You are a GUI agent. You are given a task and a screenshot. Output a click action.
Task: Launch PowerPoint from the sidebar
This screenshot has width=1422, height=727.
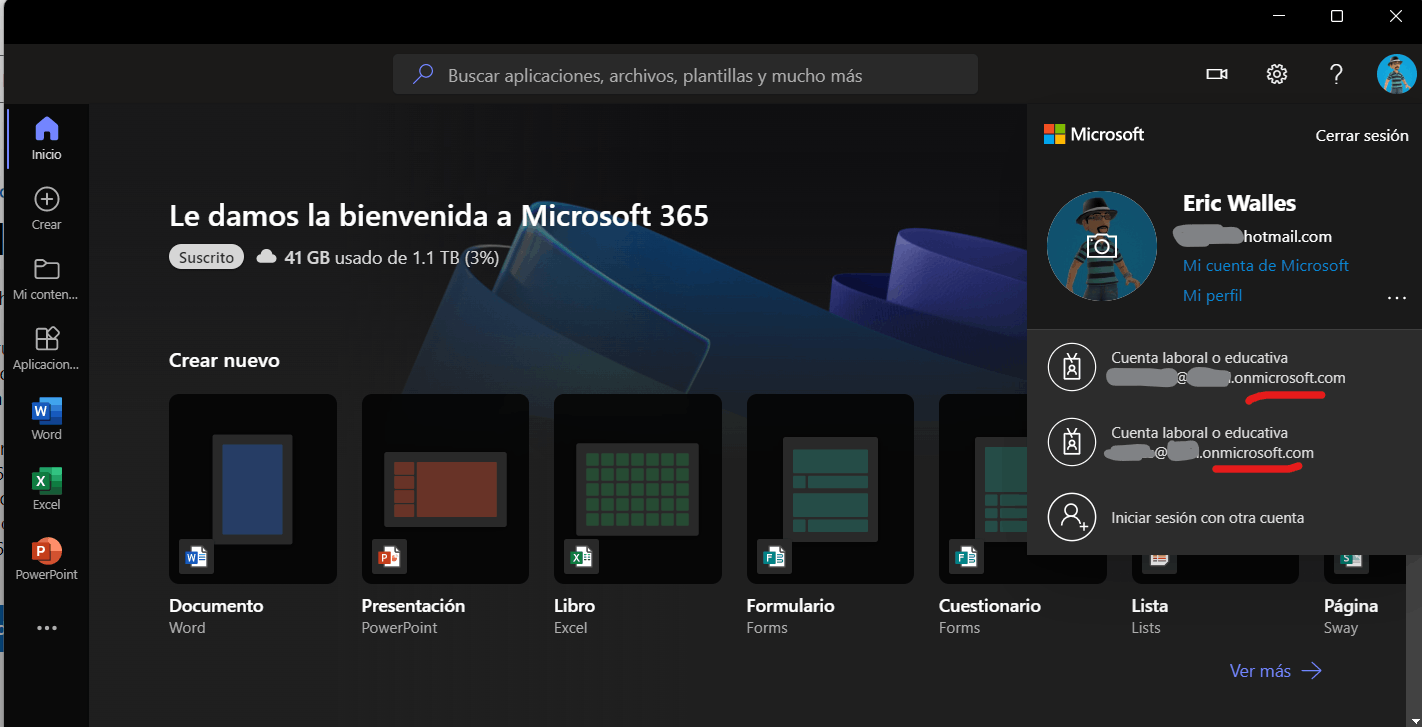(x=46, y=559)
